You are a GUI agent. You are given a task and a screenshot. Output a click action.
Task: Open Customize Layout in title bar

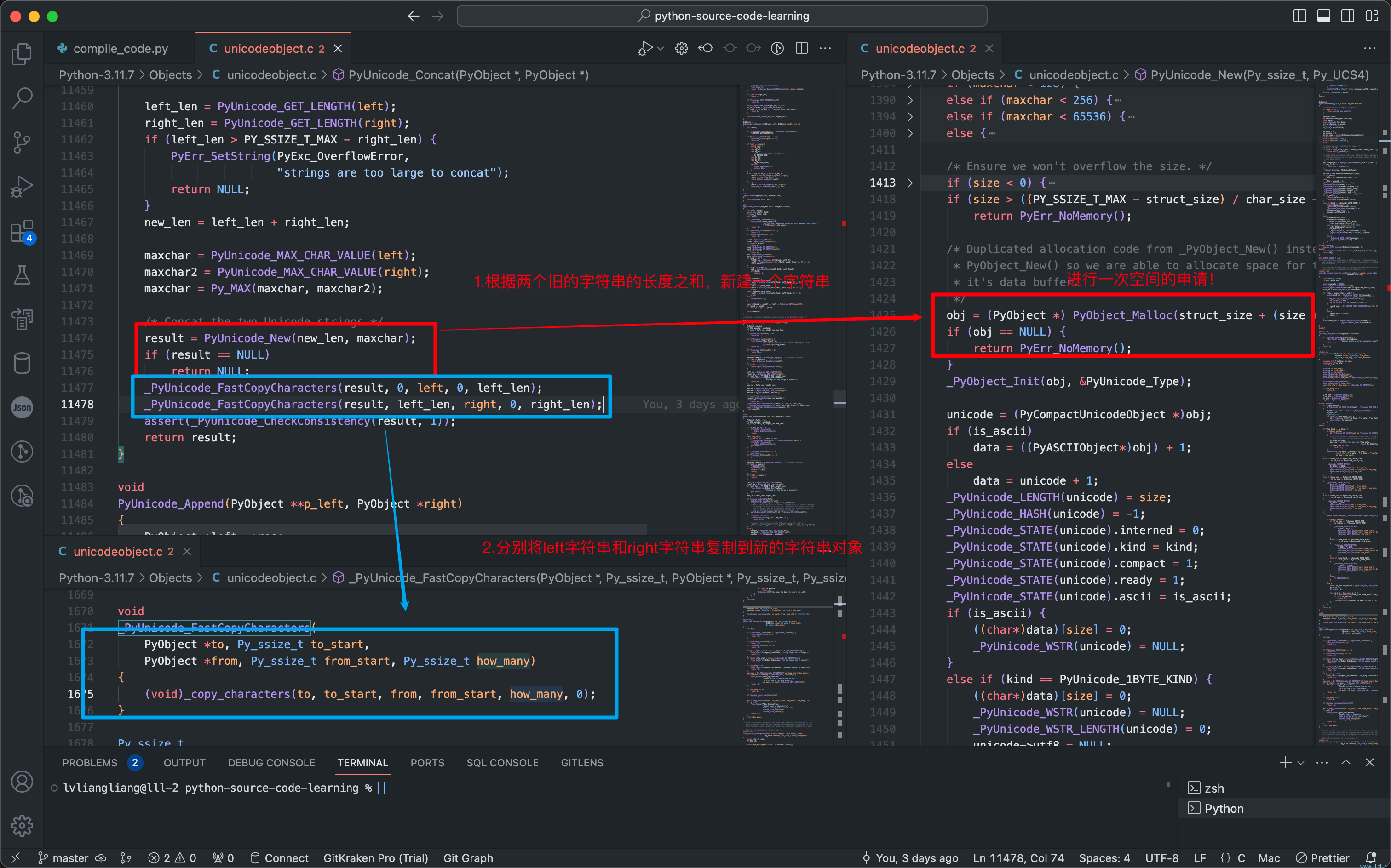pos(1372,16)
